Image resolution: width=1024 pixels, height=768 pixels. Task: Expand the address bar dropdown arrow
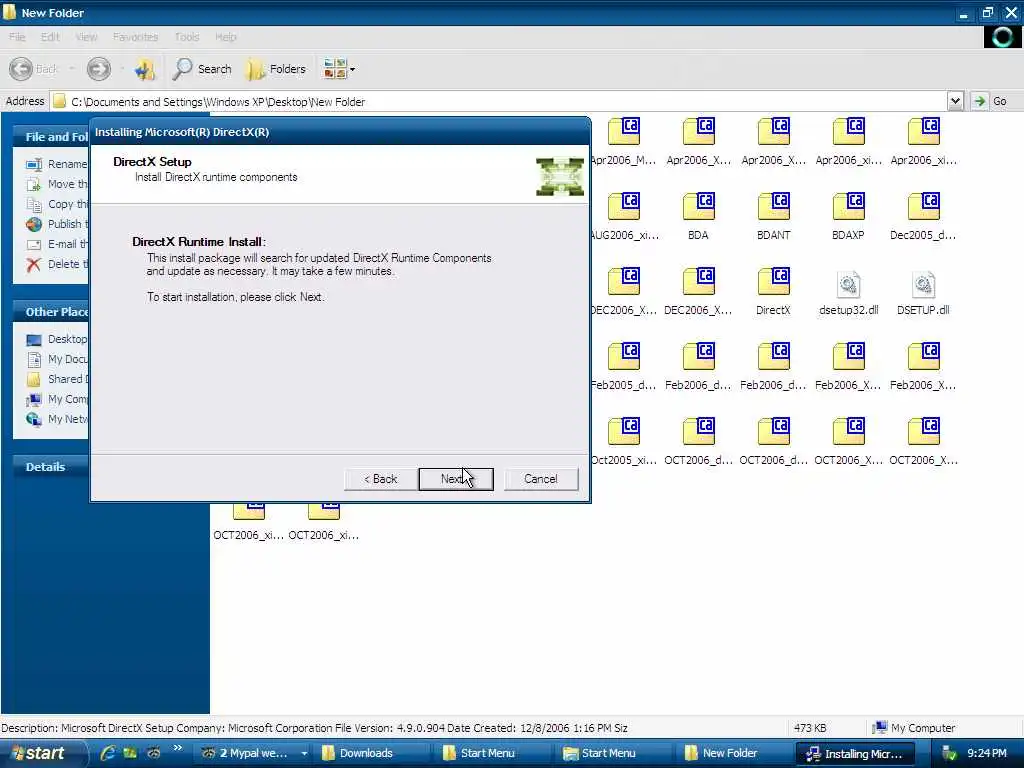tap(955, 101)
